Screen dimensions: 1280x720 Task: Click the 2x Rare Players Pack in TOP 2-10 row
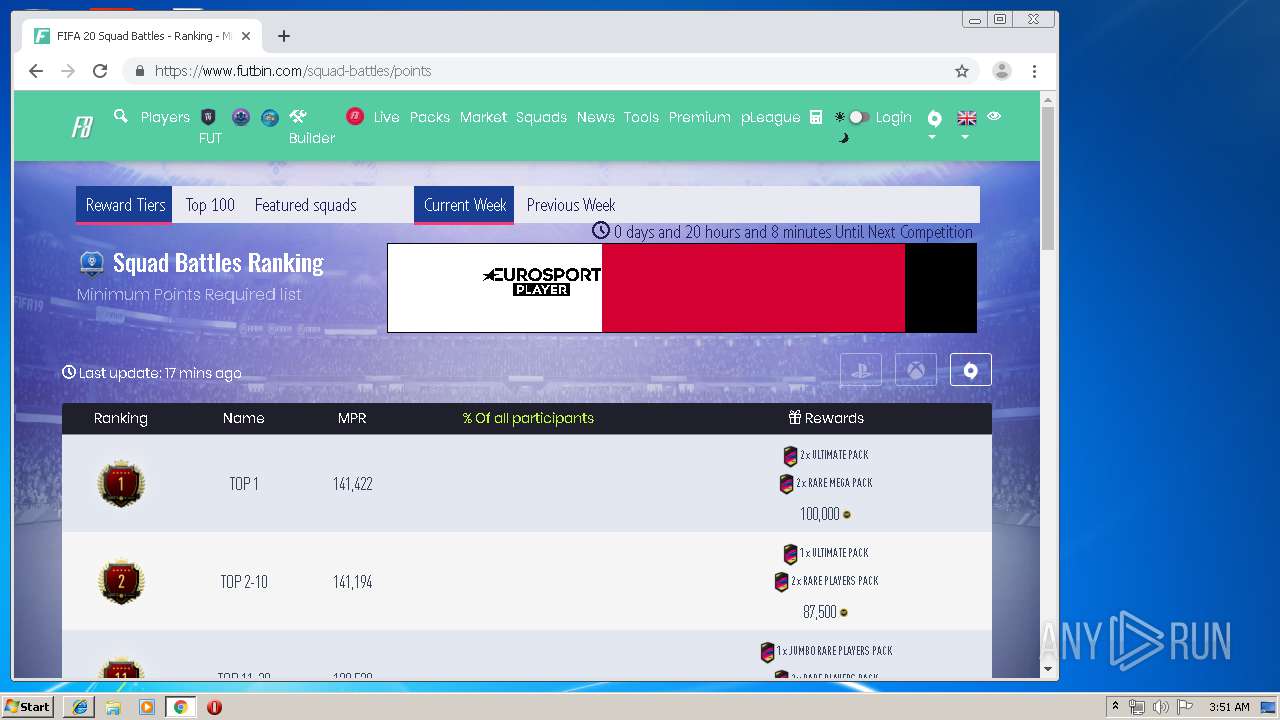pyautogui.click(x=826, y=581)
